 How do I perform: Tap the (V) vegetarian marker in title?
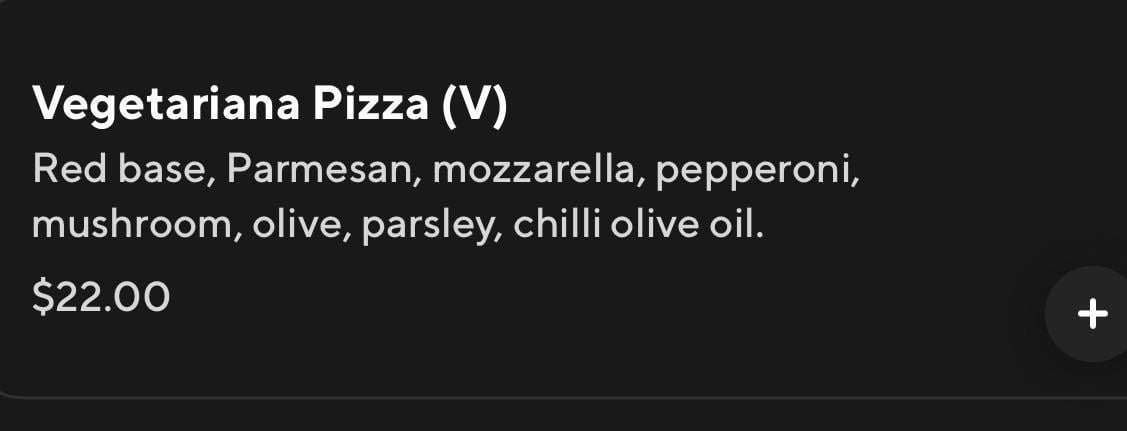pyautogui.click(x=474, y=105)
